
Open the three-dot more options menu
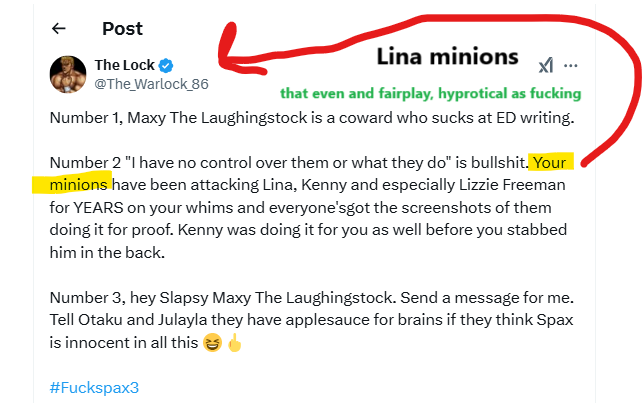pyautogui.click(x=571, y=66)
